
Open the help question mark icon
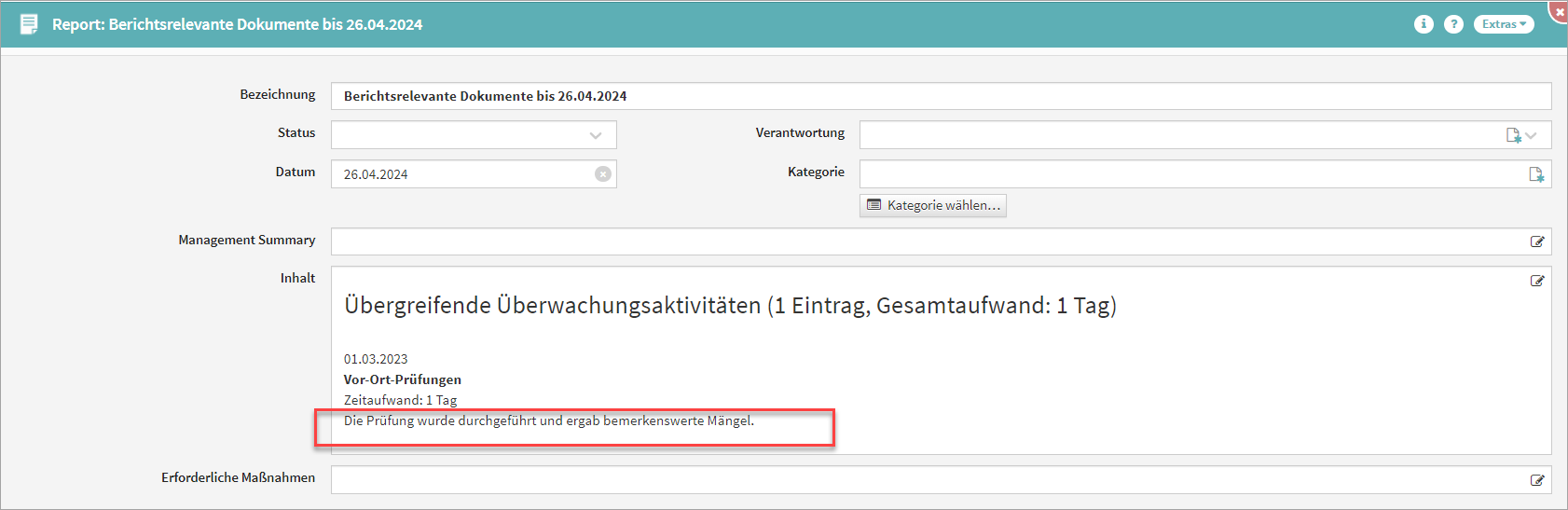point(1453,24)
